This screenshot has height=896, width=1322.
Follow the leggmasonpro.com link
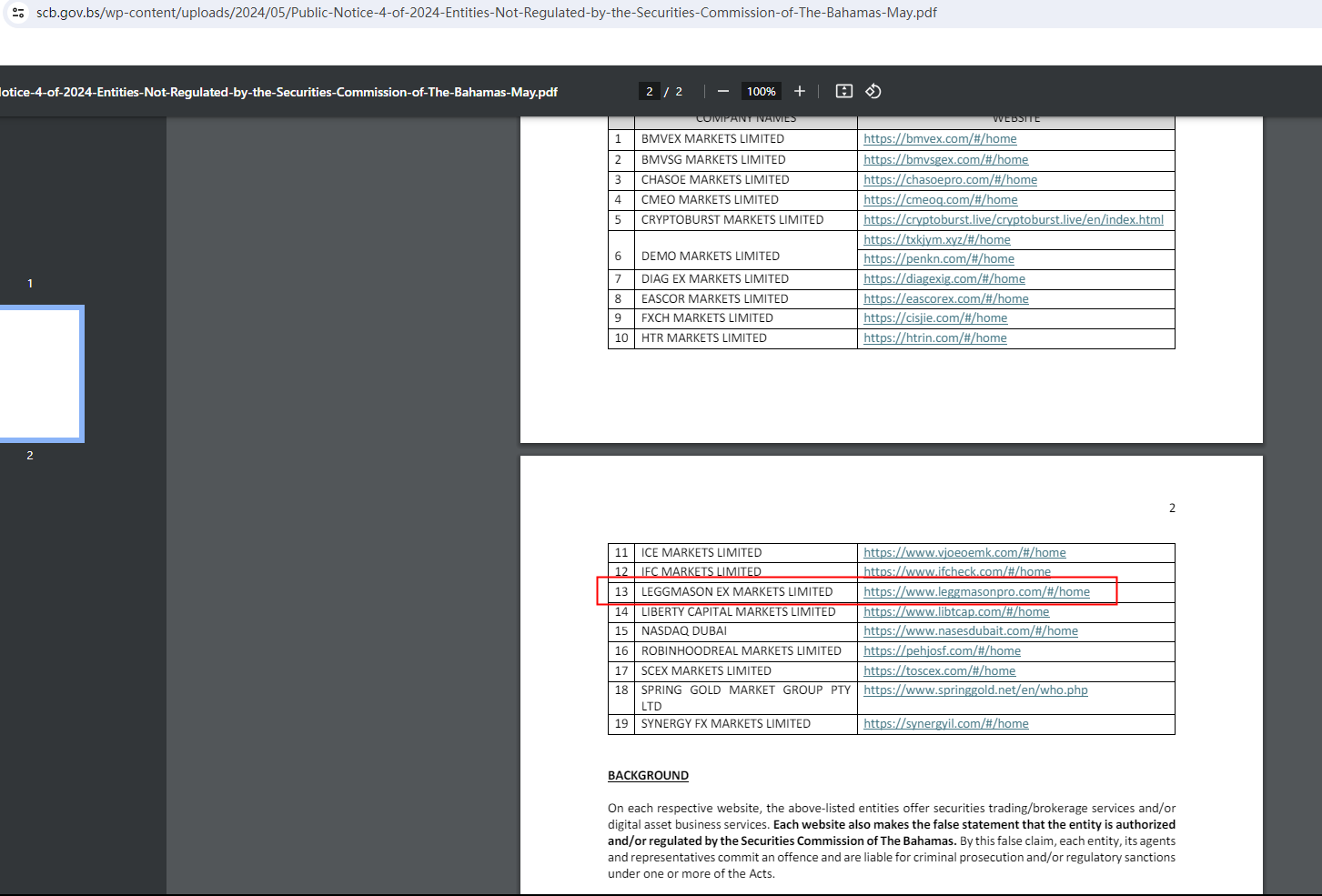(x=976, y=592)
